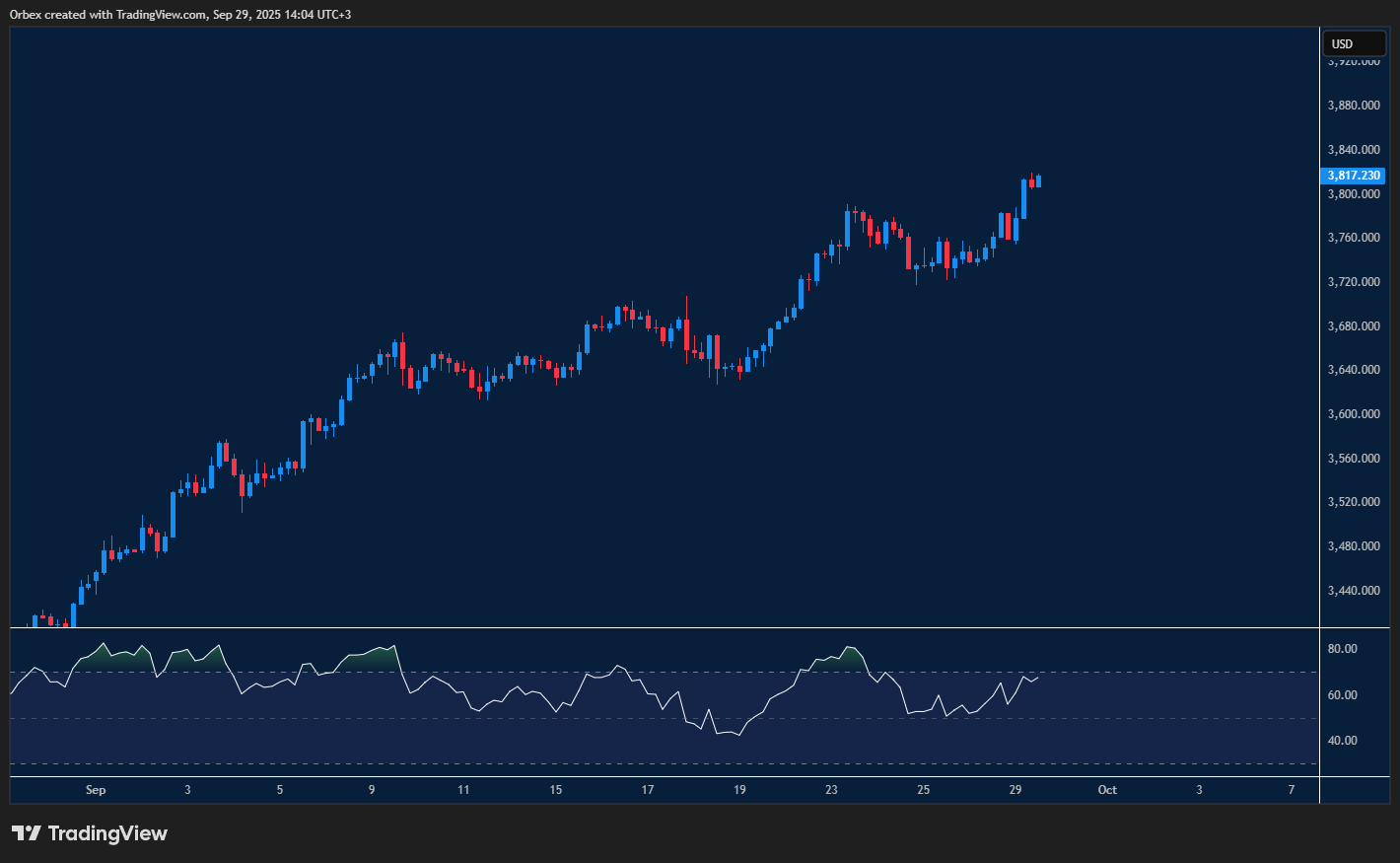Open the USD currency selector
This screenshot has width=1400, height=863.
pyautogui.click(x=1353, y=43)
